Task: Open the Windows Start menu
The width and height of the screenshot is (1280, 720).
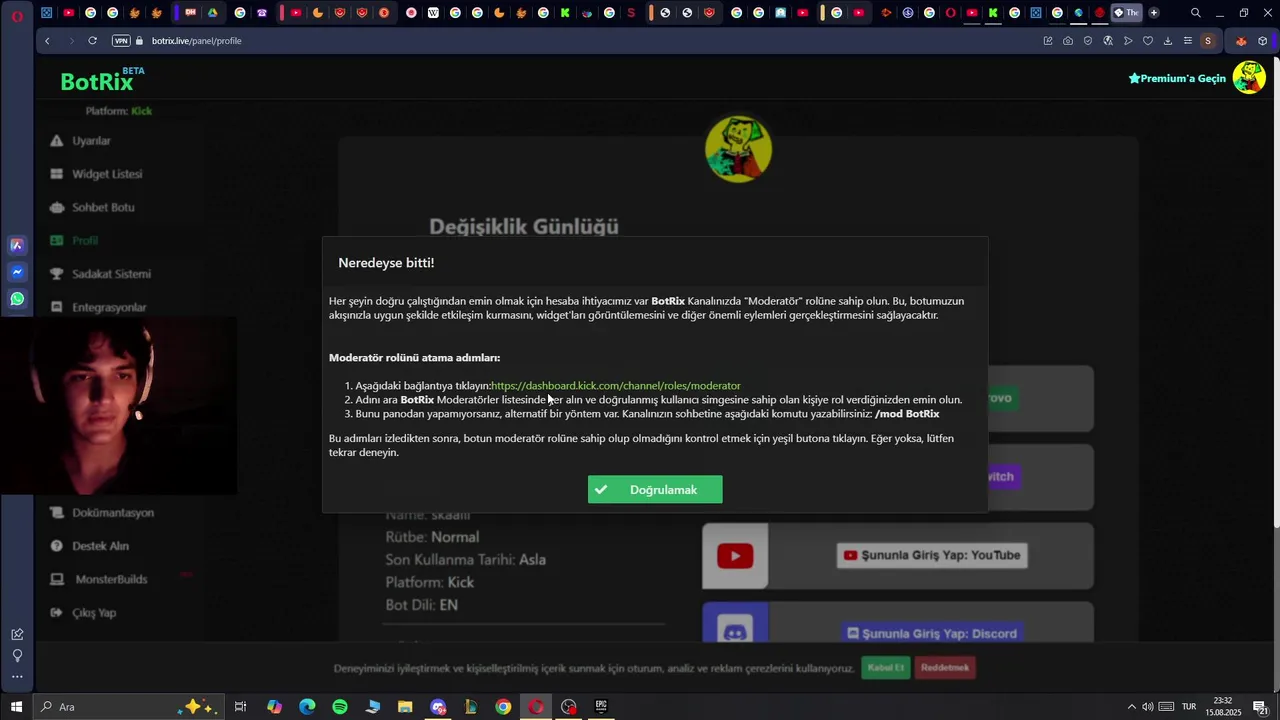Action: pyautogui.click(x=16, y=707)
